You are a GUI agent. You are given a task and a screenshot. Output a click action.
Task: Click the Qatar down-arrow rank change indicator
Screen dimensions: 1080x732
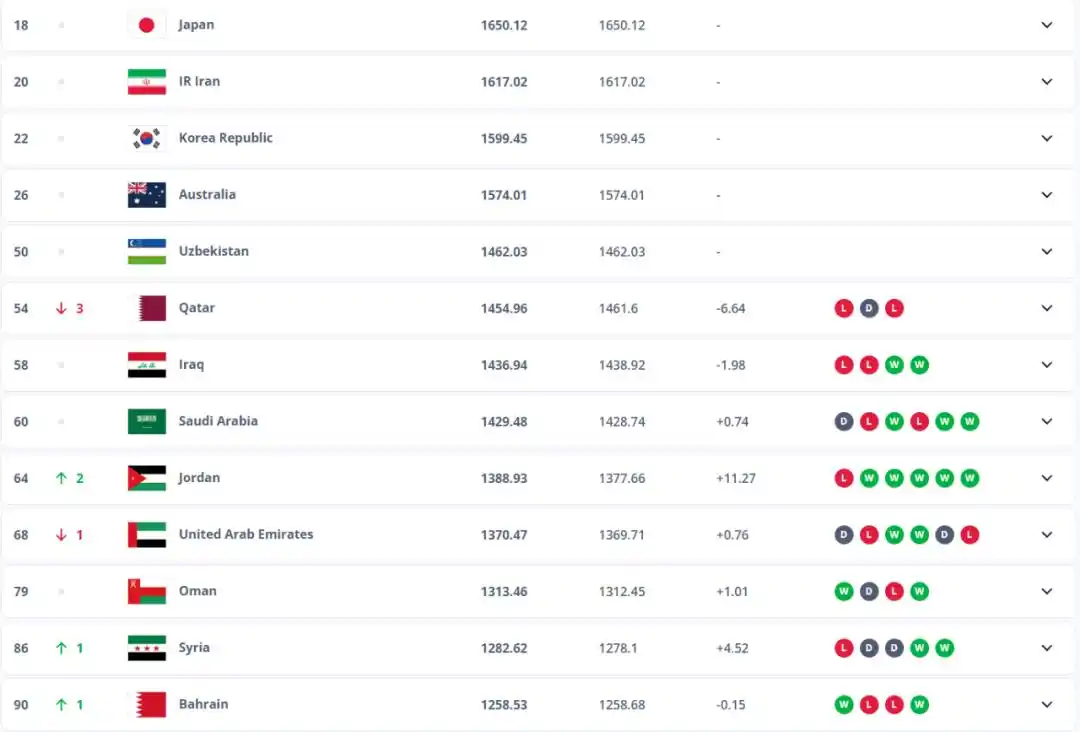[x=62, y=308]
